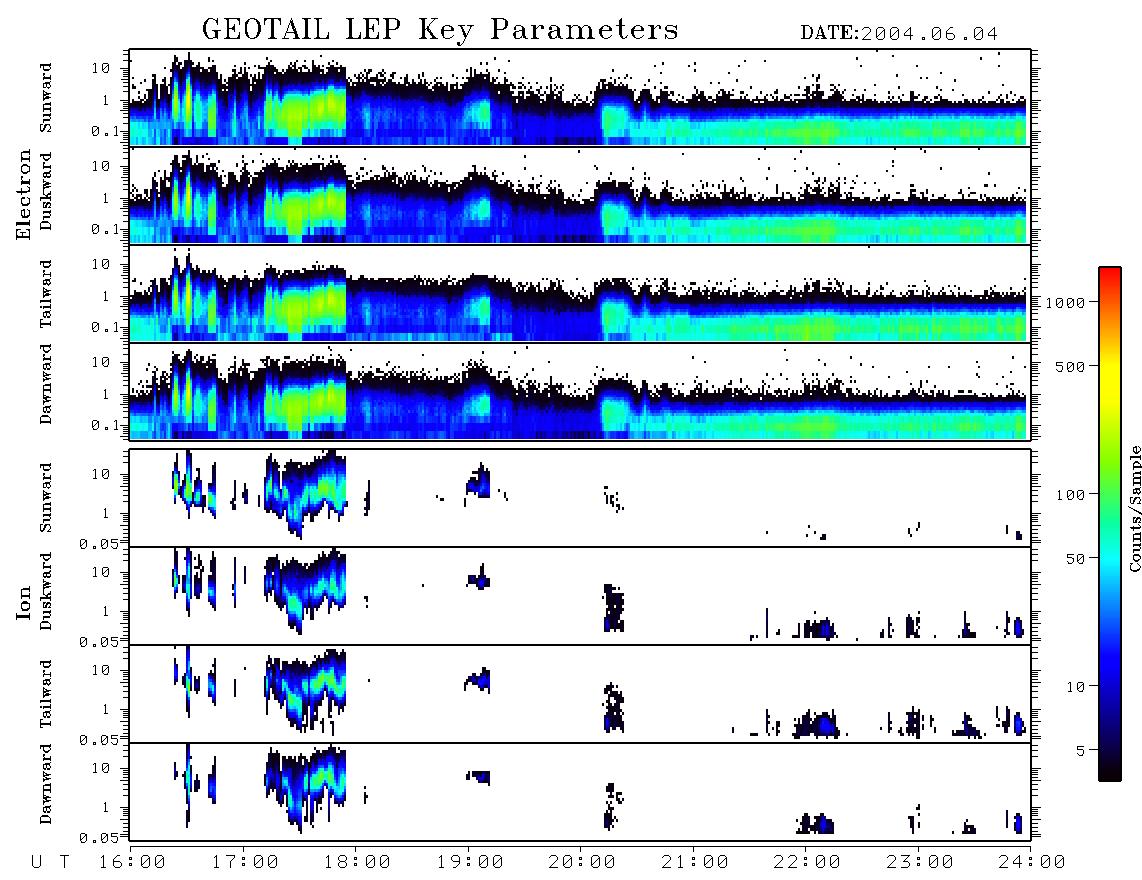This screenshot has height=880, width=1142.
Task: Click "0.05" tick of Ion Sunward panel
Action: click(98, 543)
